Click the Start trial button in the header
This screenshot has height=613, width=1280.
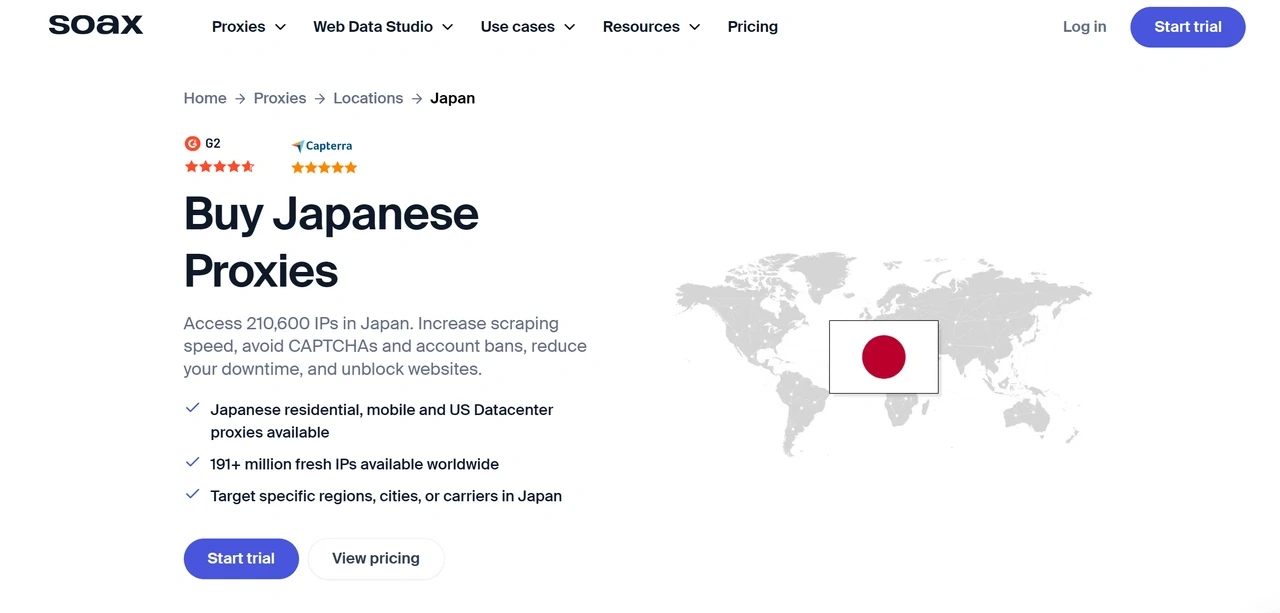click(1187, 27)
